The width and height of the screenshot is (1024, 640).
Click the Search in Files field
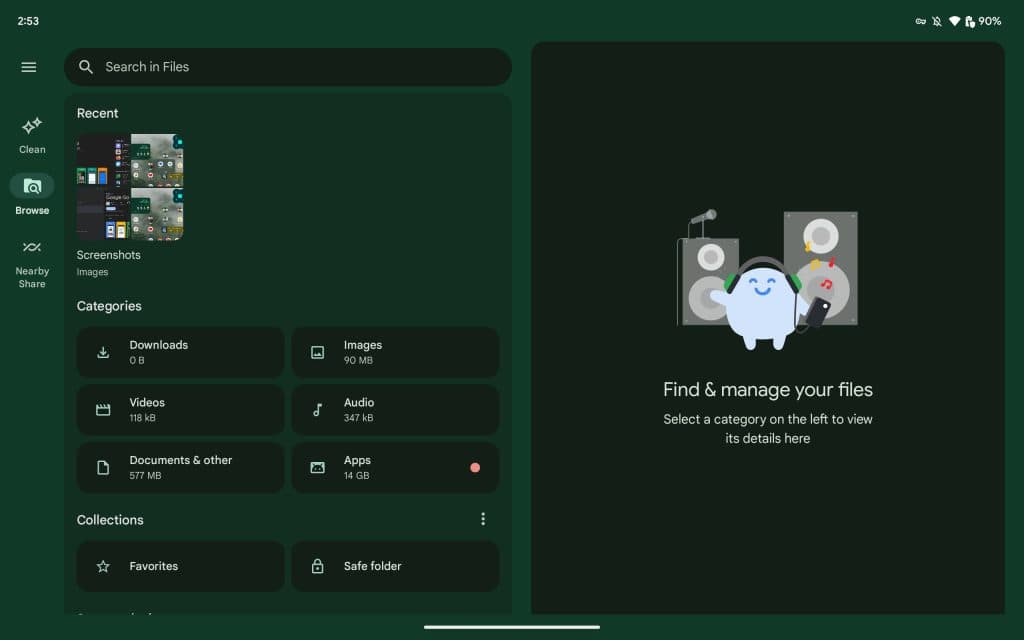288,67
